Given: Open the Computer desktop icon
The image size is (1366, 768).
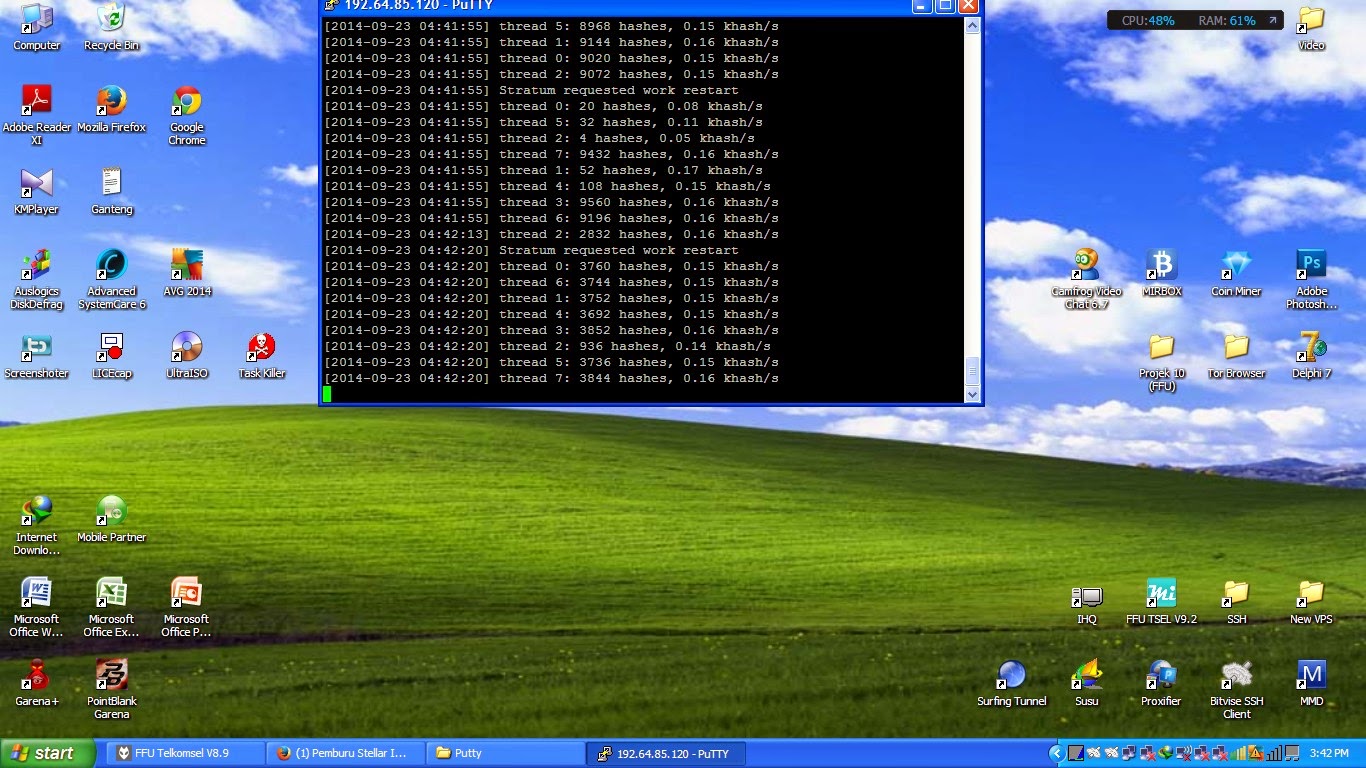Looking at the screenshot, I should [37, 27].
